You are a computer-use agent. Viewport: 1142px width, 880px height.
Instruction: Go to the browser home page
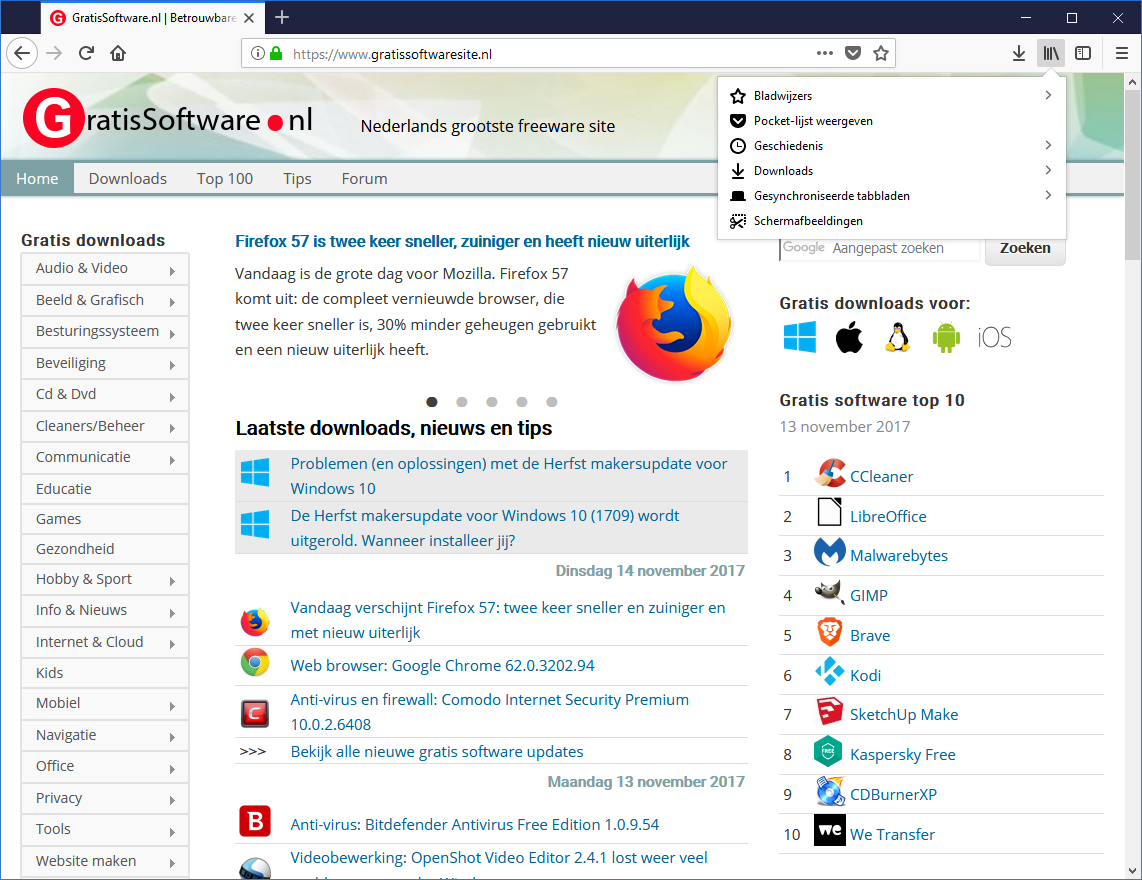[x=118, y=54]
